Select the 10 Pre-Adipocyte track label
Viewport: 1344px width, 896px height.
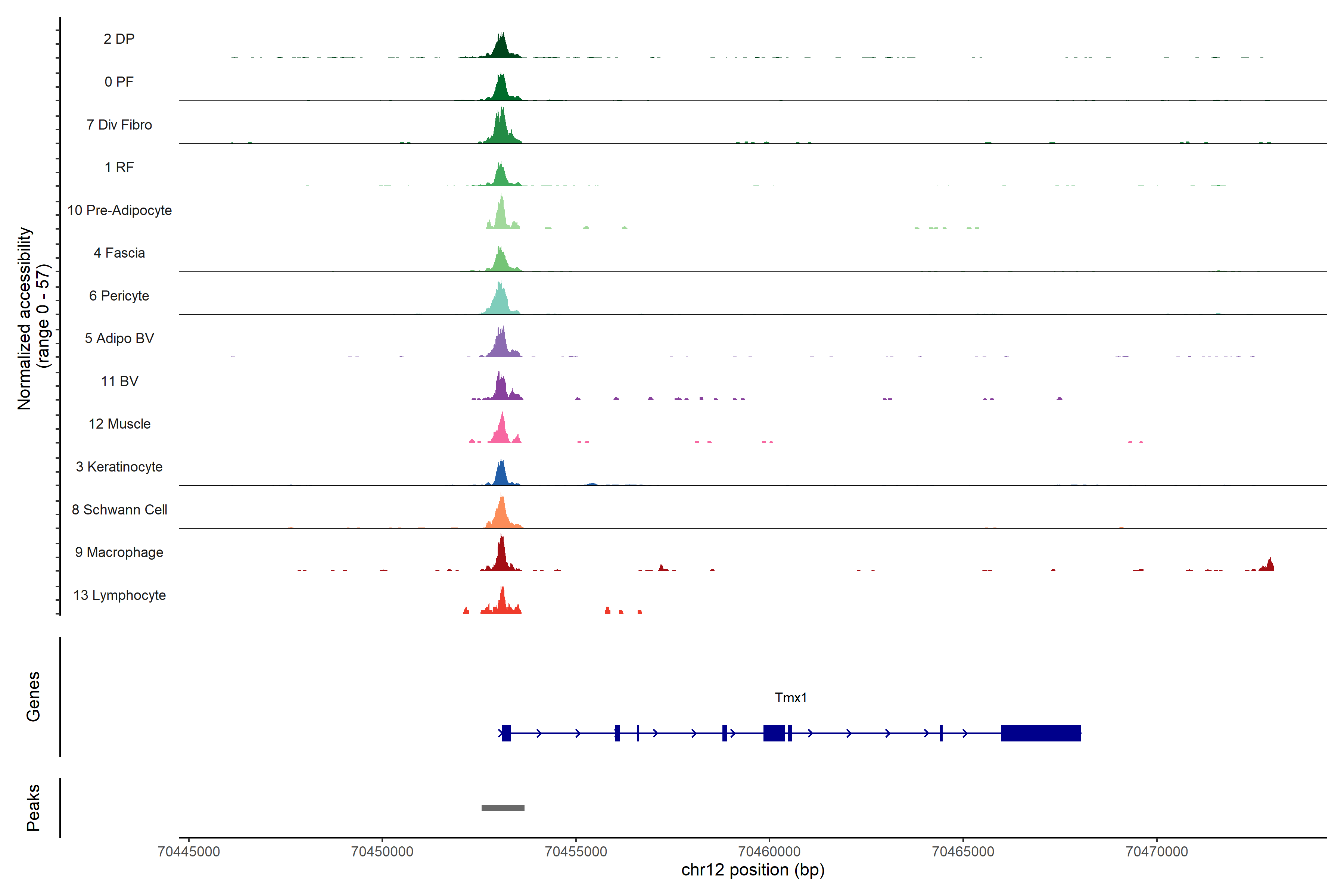coord(119,210)
